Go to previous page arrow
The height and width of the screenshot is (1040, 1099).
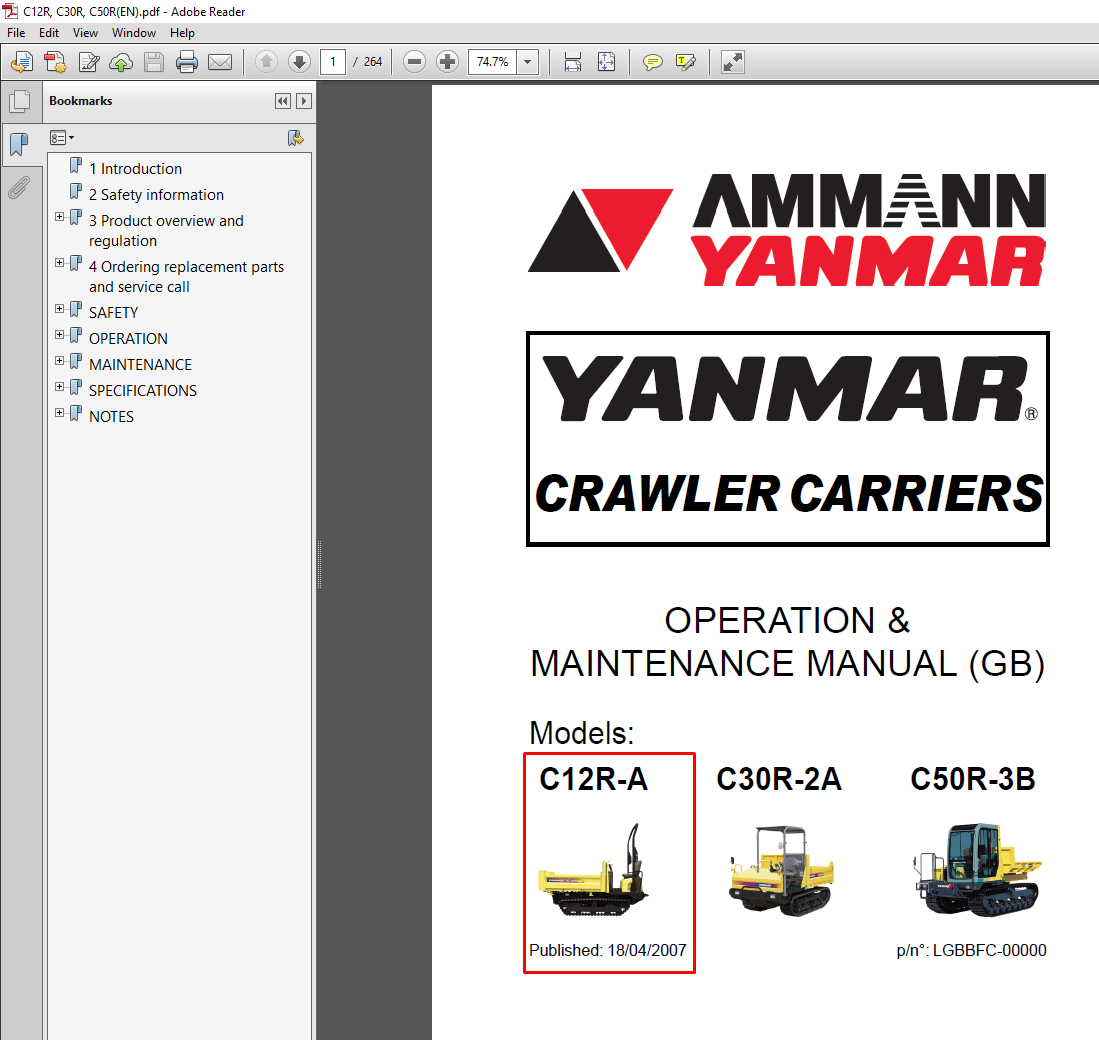tap(266, 62)
